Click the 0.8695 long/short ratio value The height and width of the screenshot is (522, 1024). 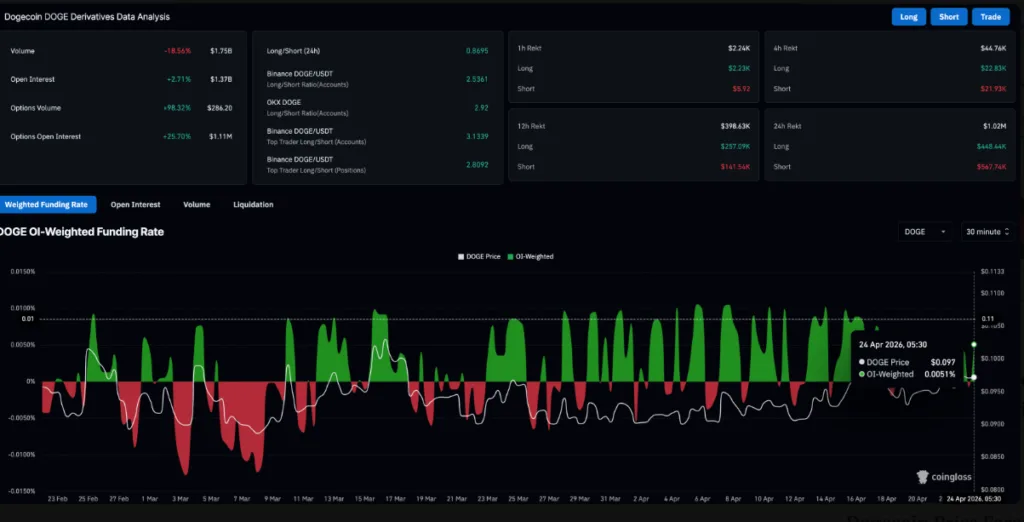[x=477, y=51]
